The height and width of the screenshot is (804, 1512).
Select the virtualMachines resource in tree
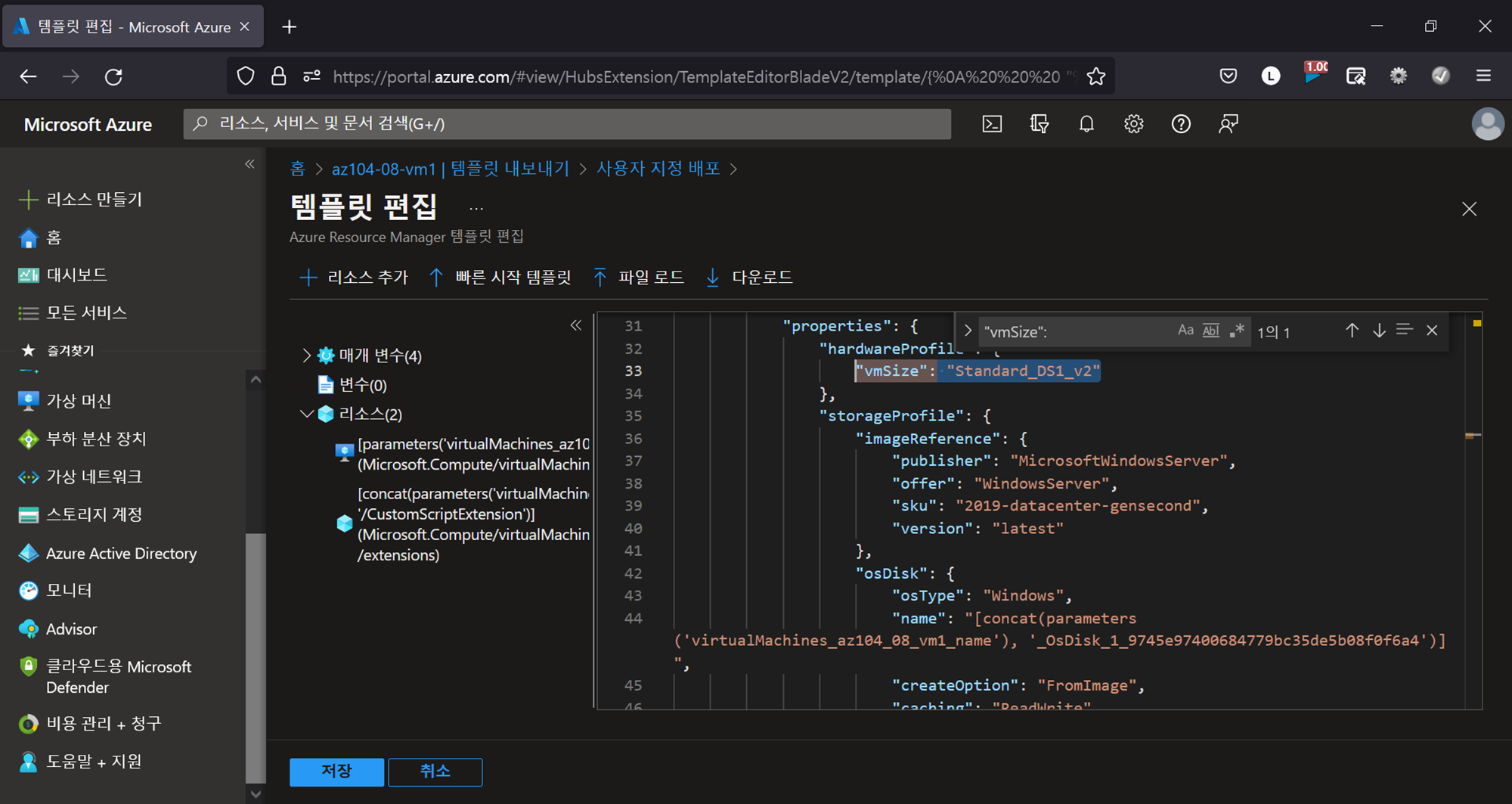click(x=462, y=454)
